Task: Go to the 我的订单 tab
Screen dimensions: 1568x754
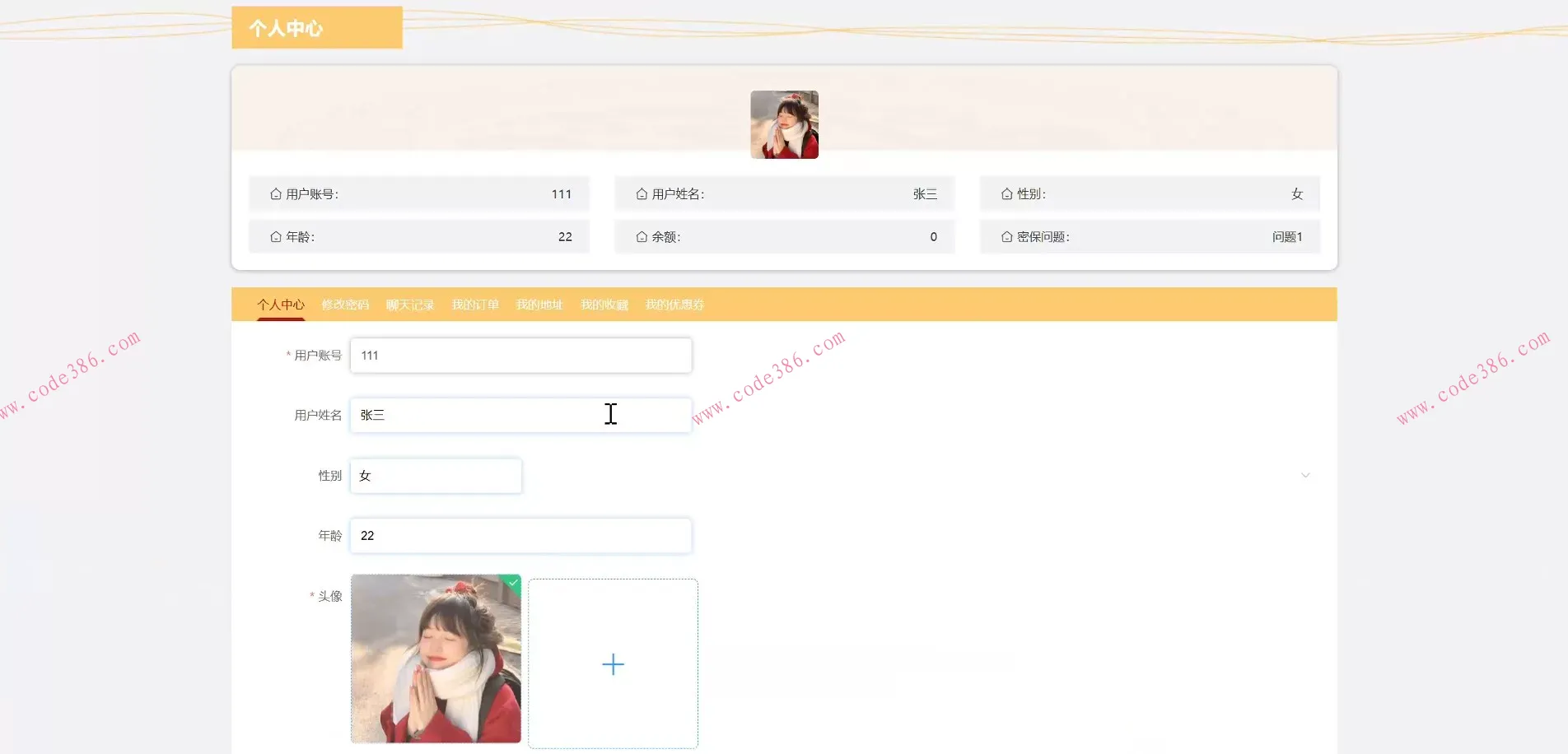Action: coord(475,305)
